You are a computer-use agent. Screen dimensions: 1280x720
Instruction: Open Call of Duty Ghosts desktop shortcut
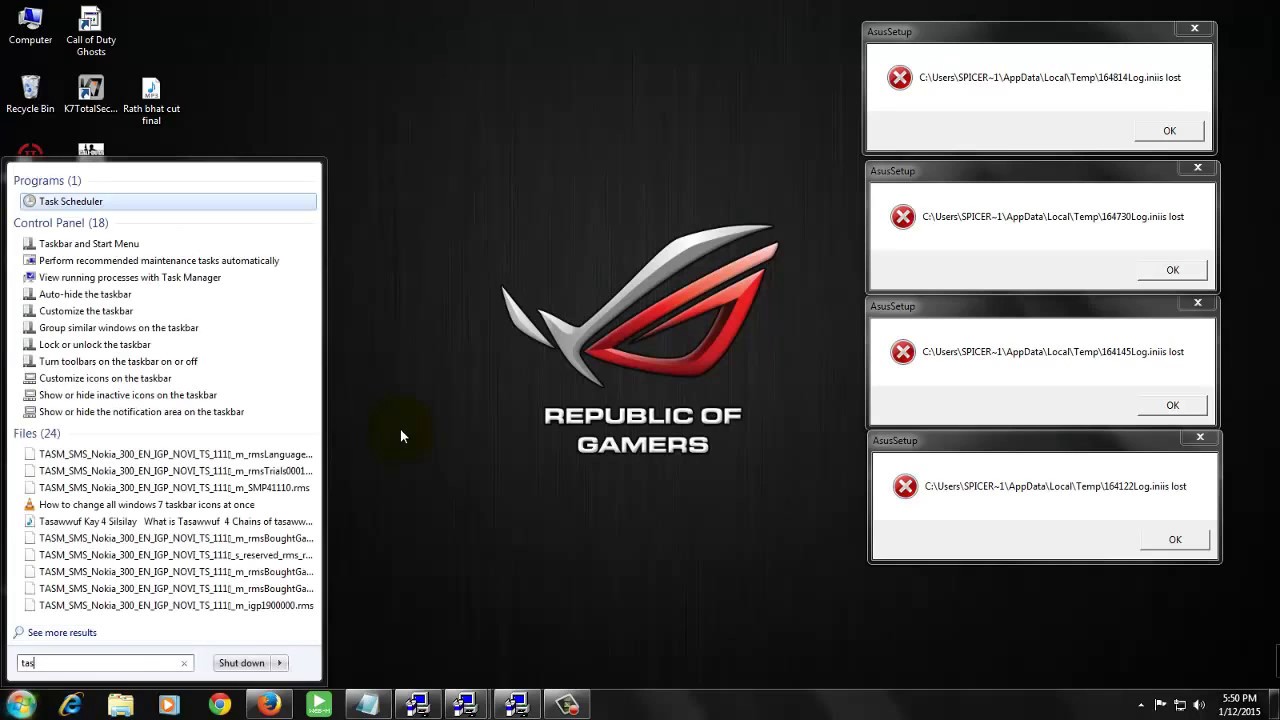coord(91,31)
